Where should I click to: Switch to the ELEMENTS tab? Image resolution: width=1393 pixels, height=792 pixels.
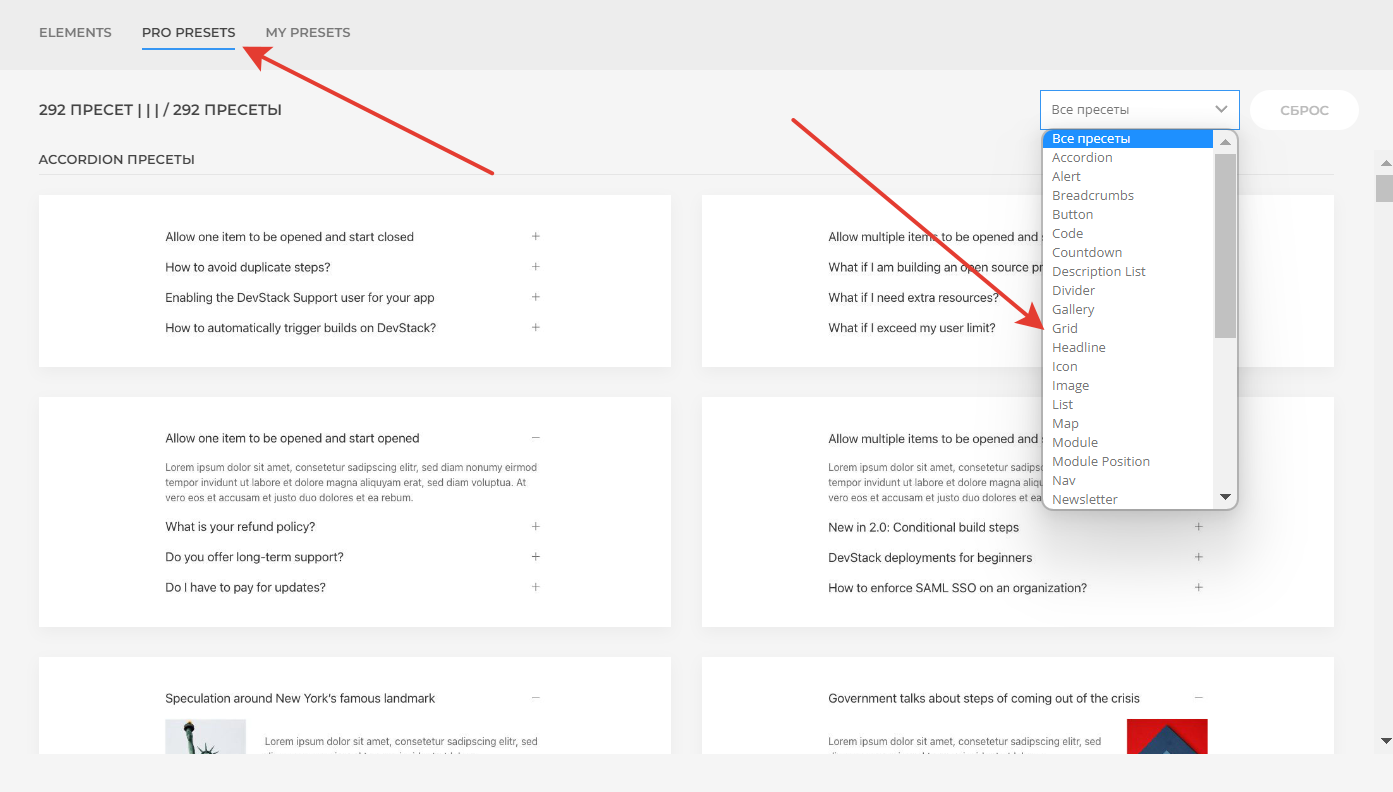(x=75, y=33)
